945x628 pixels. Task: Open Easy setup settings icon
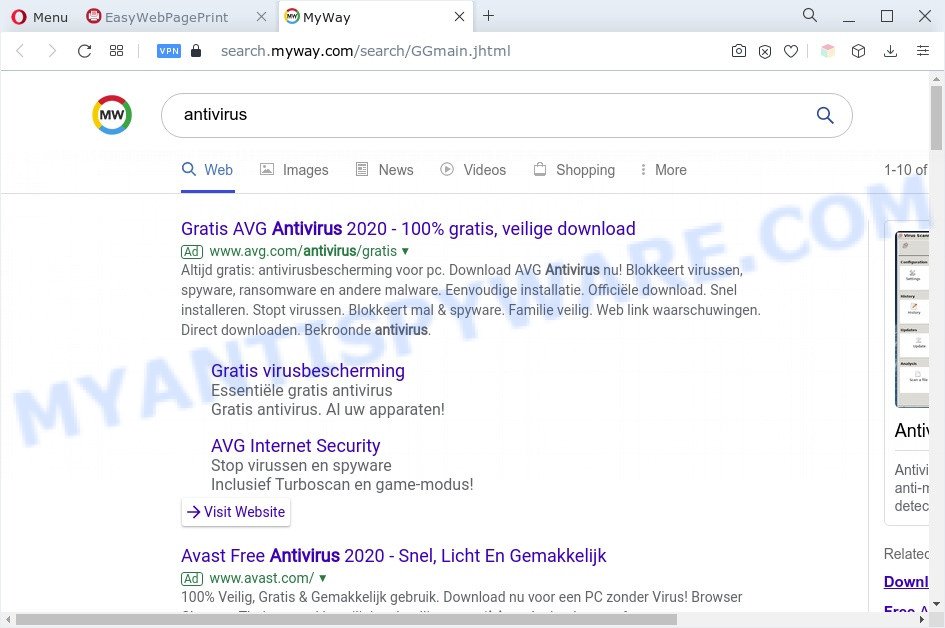click(x=923, y=51)
